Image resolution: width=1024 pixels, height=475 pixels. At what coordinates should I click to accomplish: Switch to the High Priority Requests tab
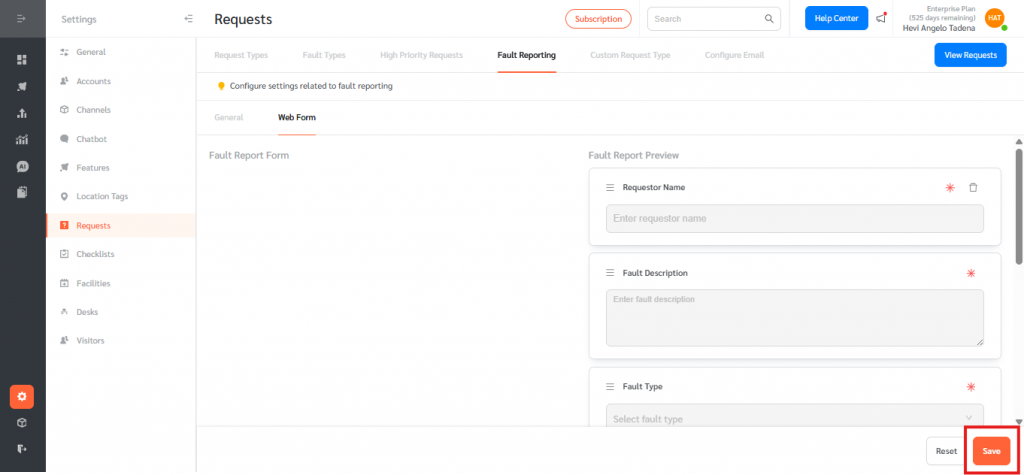click(421, 55)
